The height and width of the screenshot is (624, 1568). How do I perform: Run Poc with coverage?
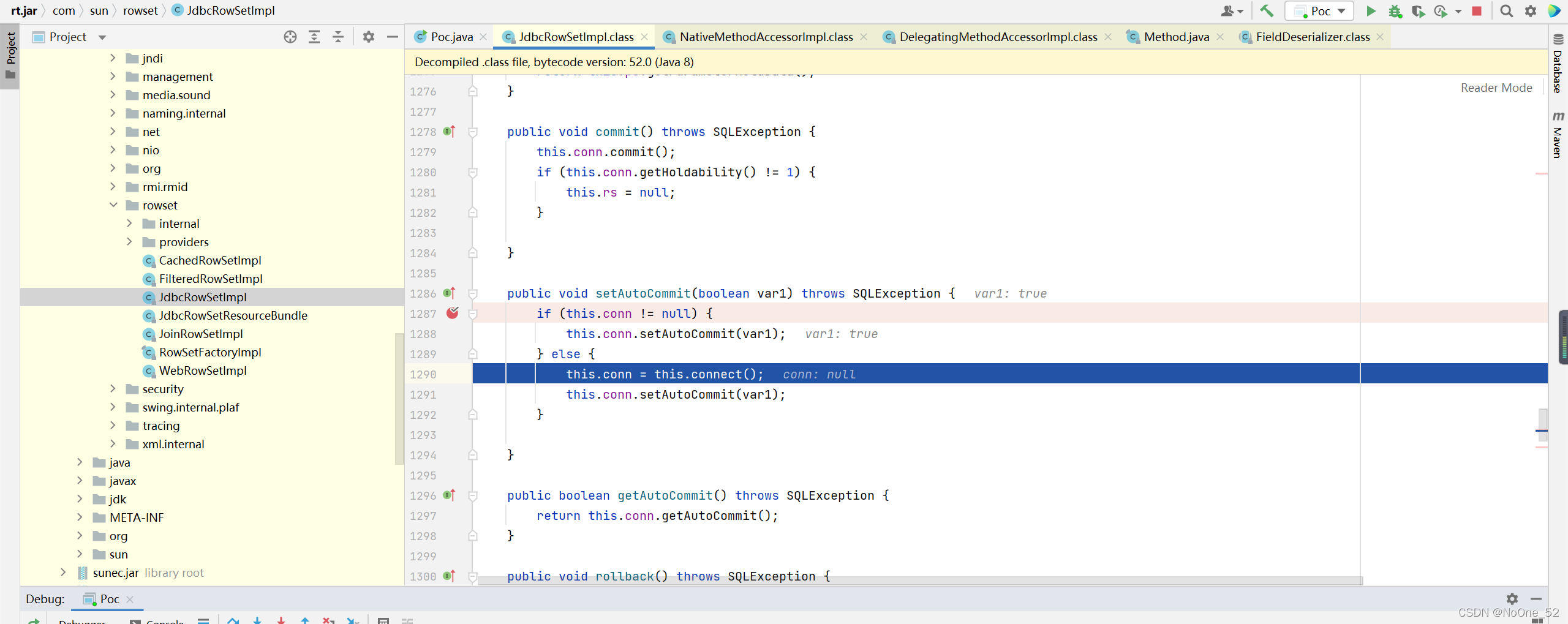click(1418, 11)
